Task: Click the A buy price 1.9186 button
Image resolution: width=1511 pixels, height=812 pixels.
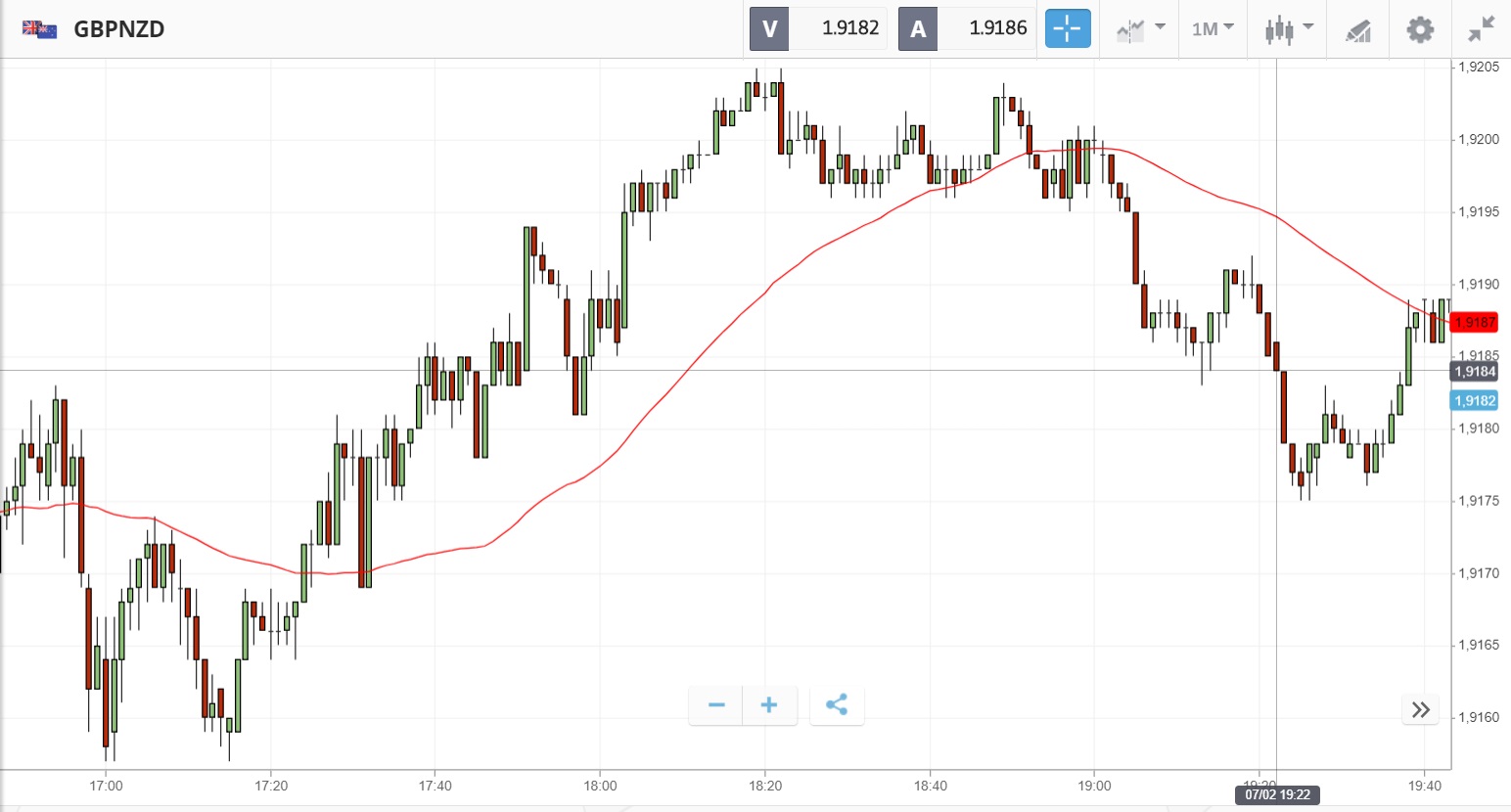Action: pos(967,28)
